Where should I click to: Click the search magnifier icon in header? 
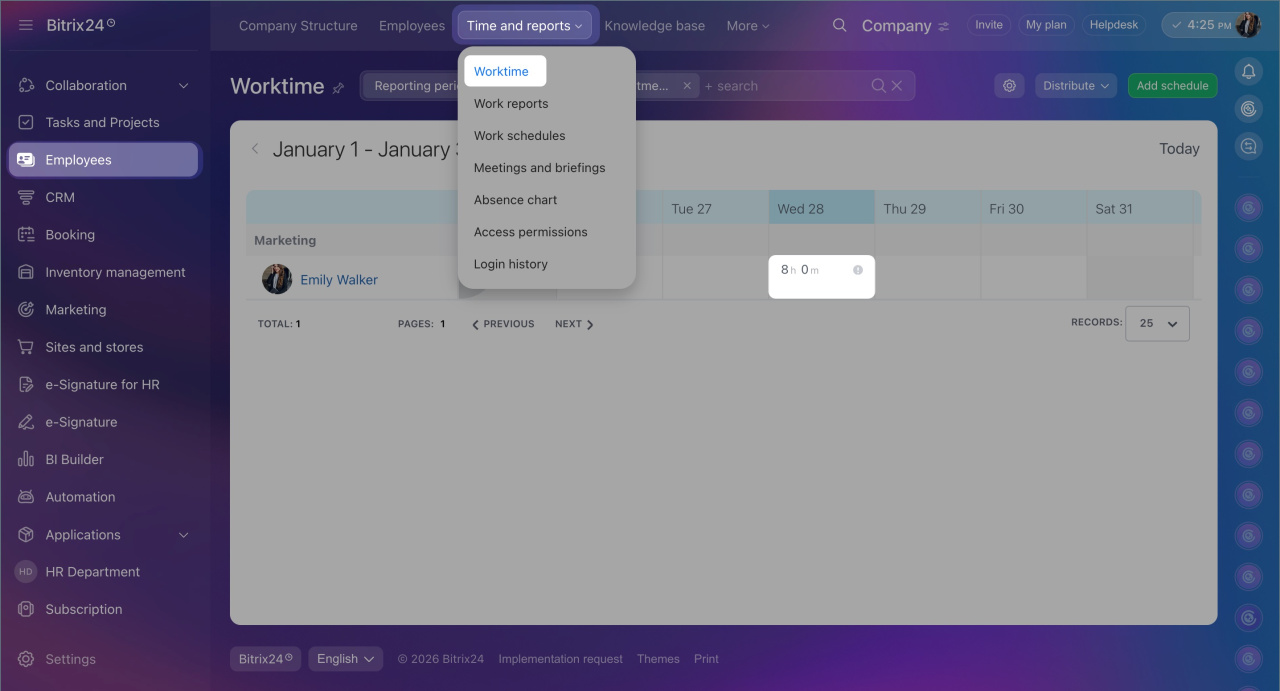(840, 26)
